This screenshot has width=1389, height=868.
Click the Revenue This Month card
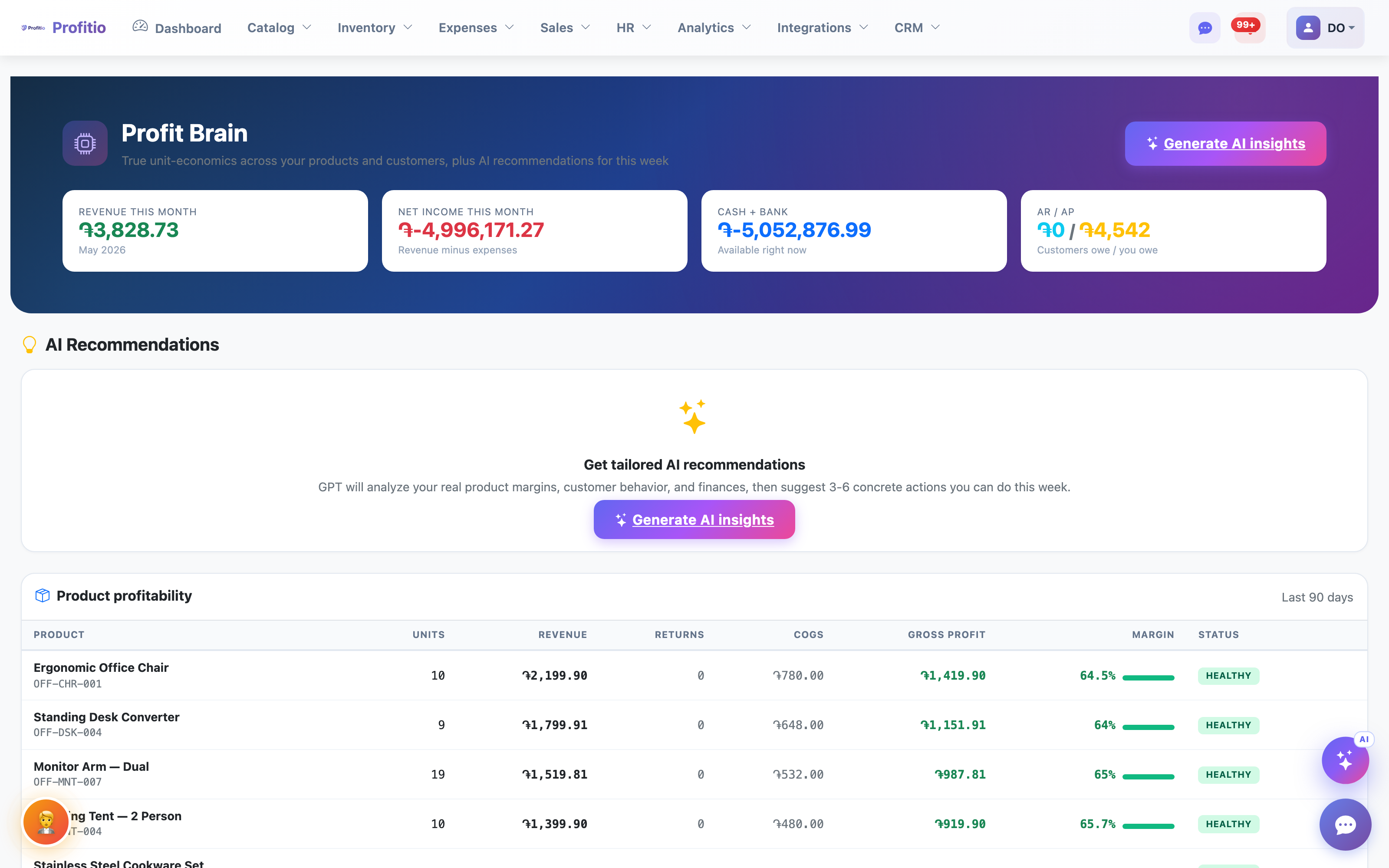[x=215, y=231]
